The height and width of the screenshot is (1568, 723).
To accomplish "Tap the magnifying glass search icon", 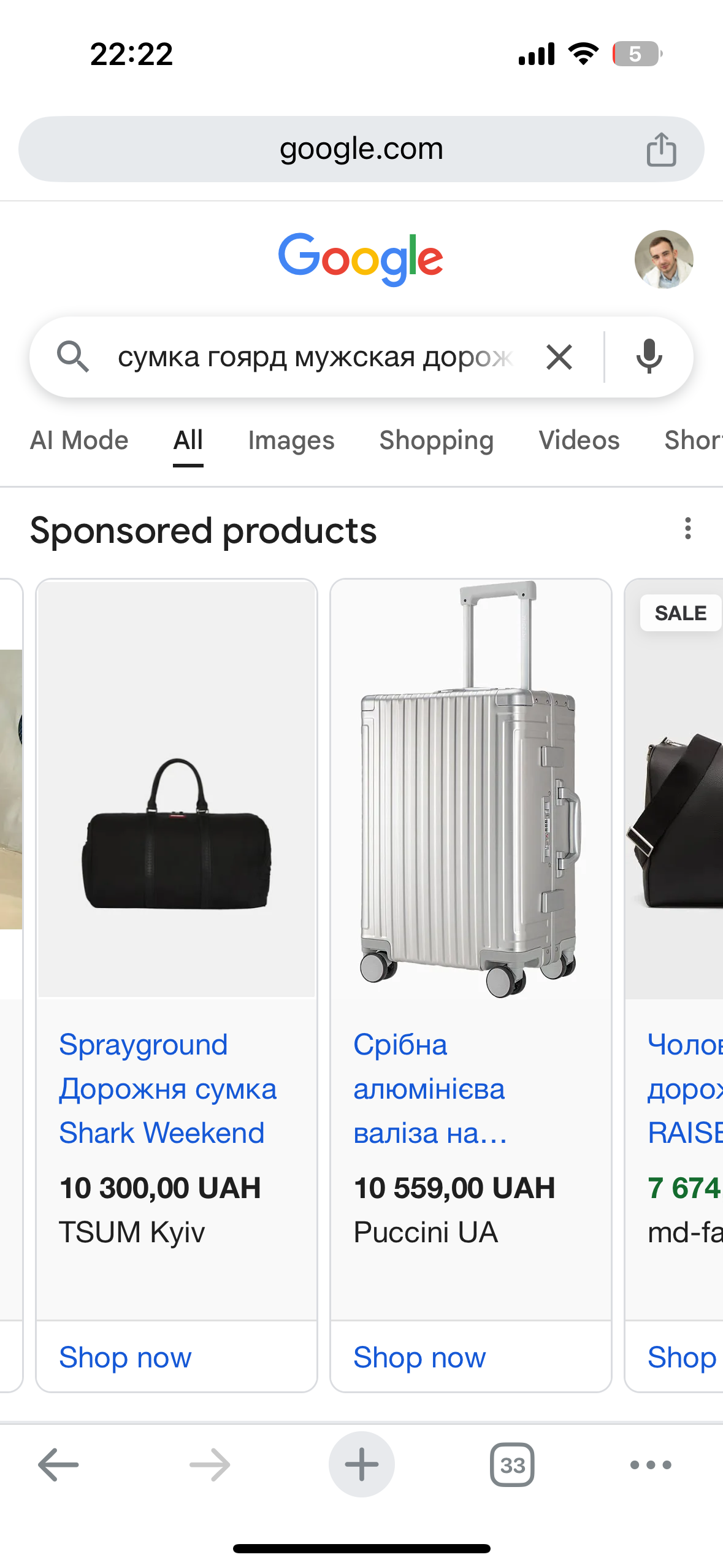I will pos(73,356).
